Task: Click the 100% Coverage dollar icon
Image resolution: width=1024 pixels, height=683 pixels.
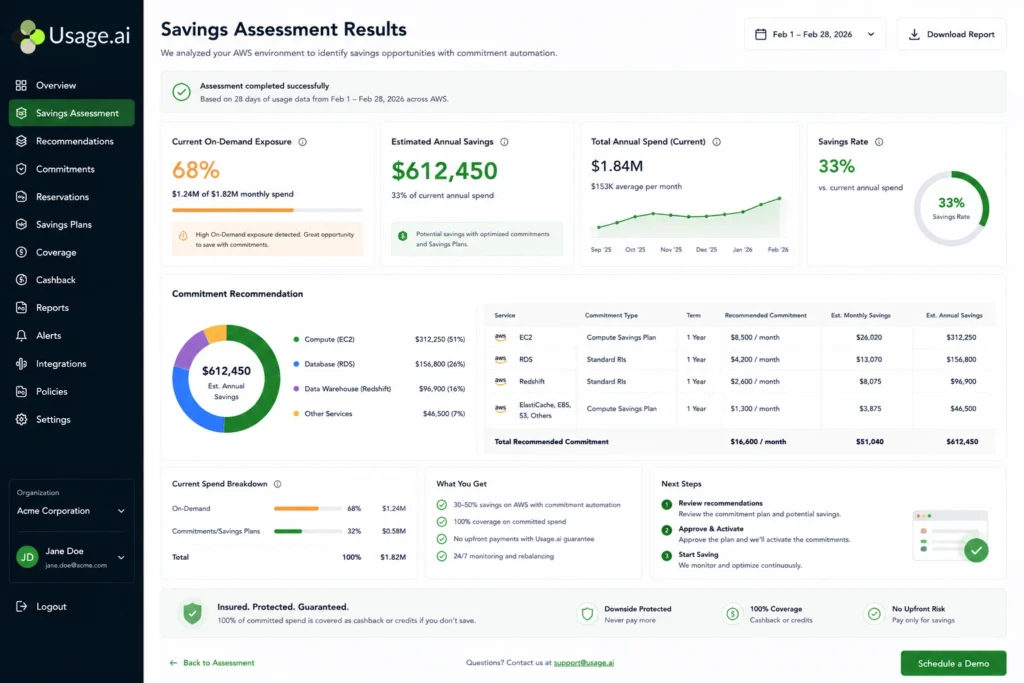Action: tap(733, 614)
